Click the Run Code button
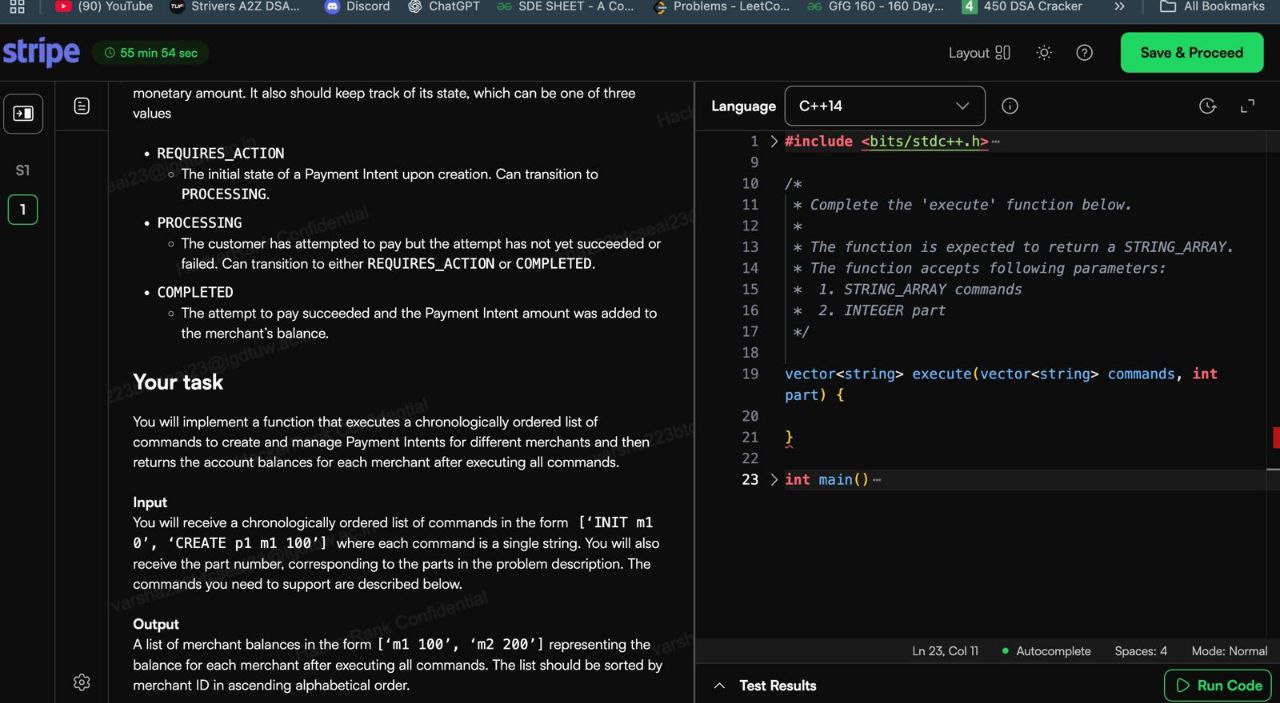The image size is (1280, 703). (1218, 686)
